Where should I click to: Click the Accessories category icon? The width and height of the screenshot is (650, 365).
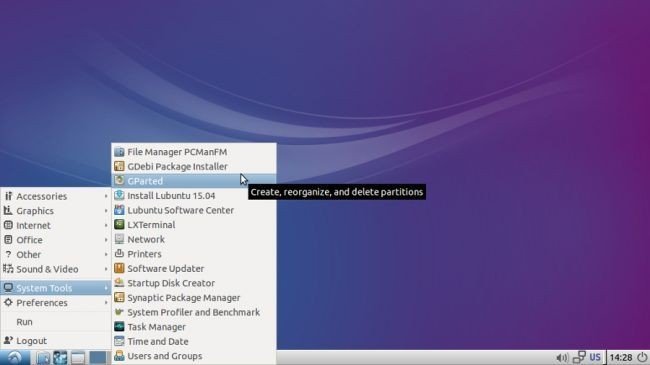(x=8, y=196)
